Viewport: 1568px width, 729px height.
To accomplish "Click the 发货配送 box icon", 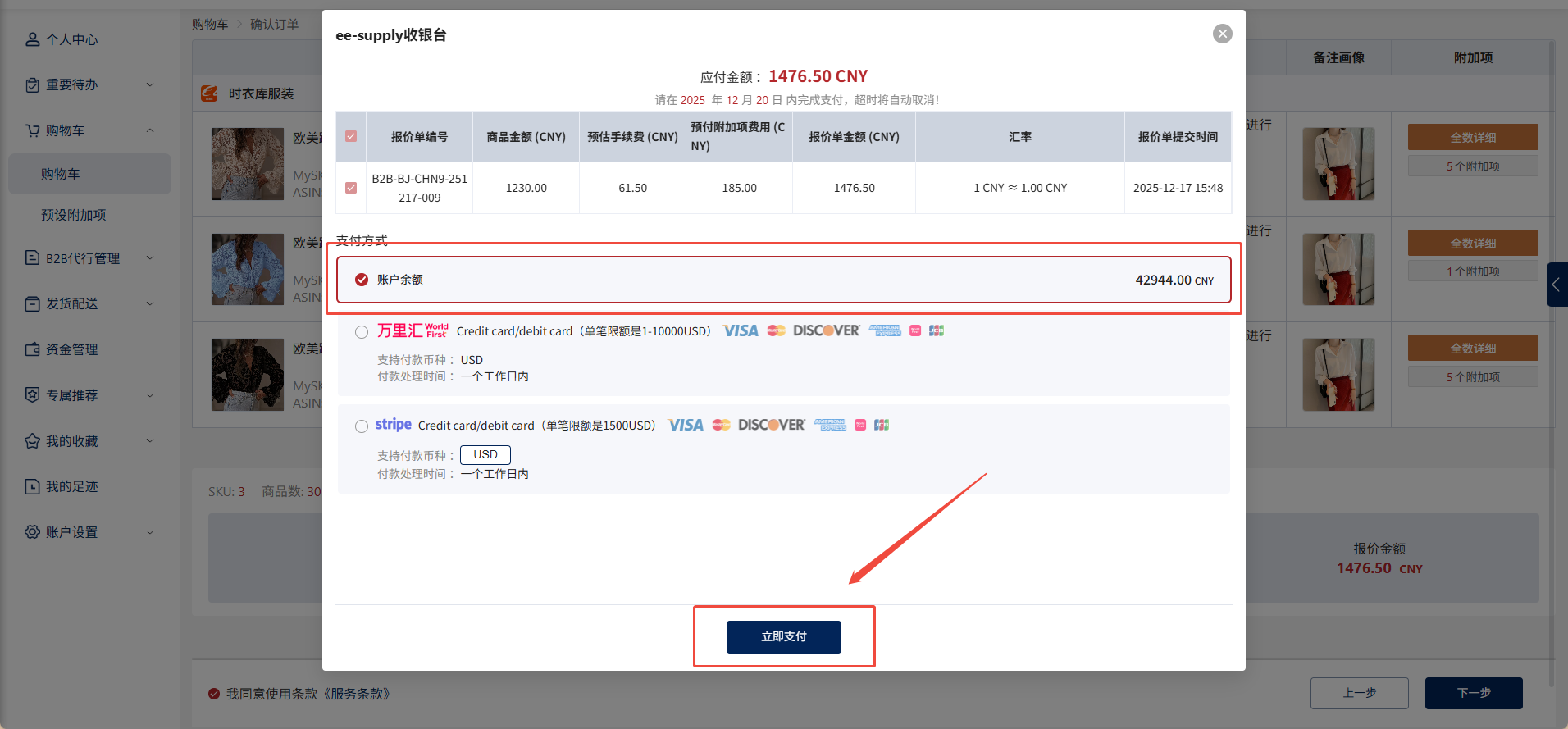I will [x=33, y=304].
